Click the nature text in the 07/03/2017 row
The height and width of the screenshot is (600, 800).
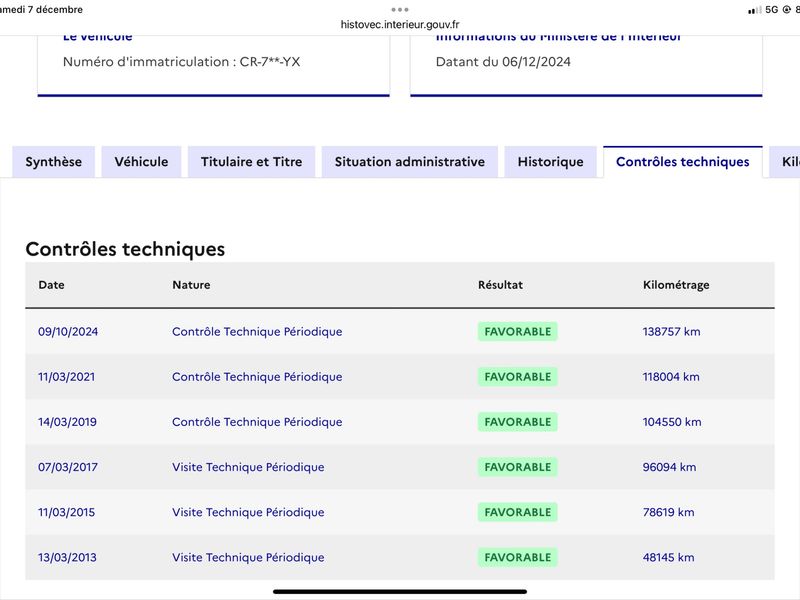248,467
